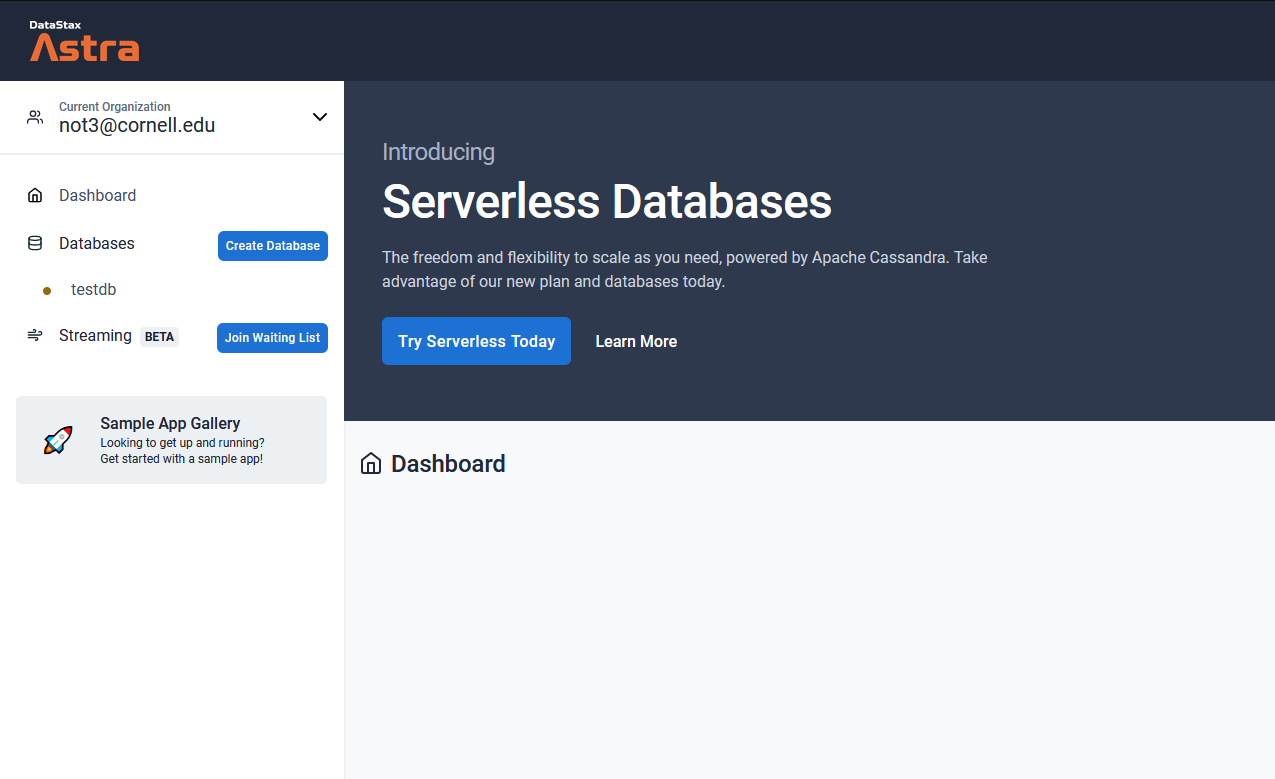Click the rocket icon in Sample App Gallery
Viewport: 1275px width, 779px height.
point(58,440)
